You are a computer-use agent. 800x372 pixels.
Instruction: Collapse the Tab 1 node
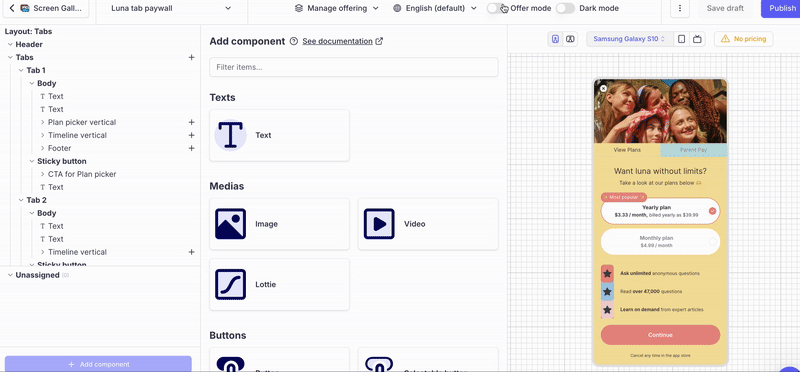(x=21, y=70)
